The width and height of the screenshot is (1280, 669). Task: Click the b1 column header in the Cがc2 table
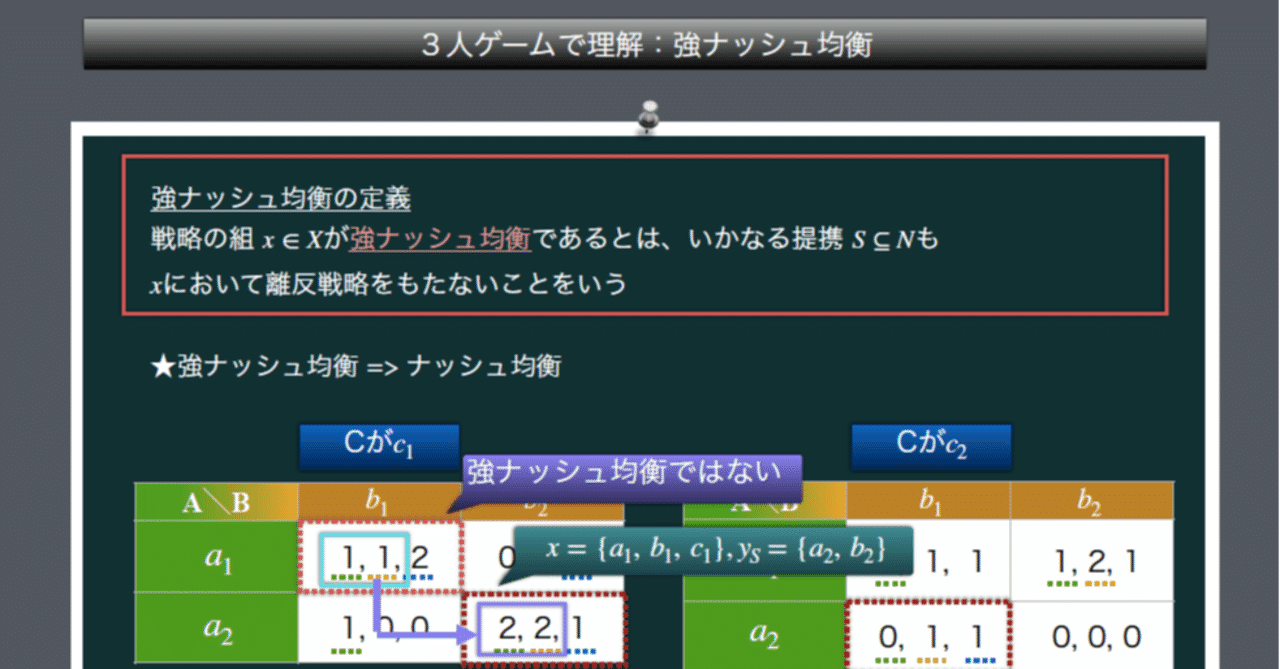[x=929, y=501]
